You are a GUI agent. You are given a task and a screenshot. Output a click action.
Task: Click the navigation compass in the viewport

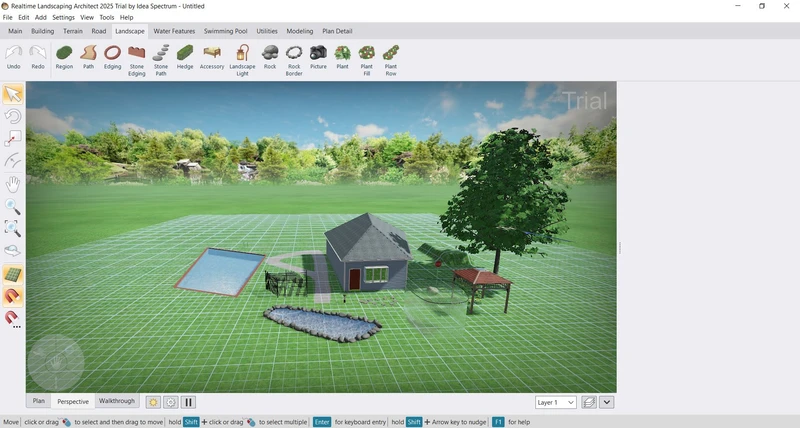point(56,363)
